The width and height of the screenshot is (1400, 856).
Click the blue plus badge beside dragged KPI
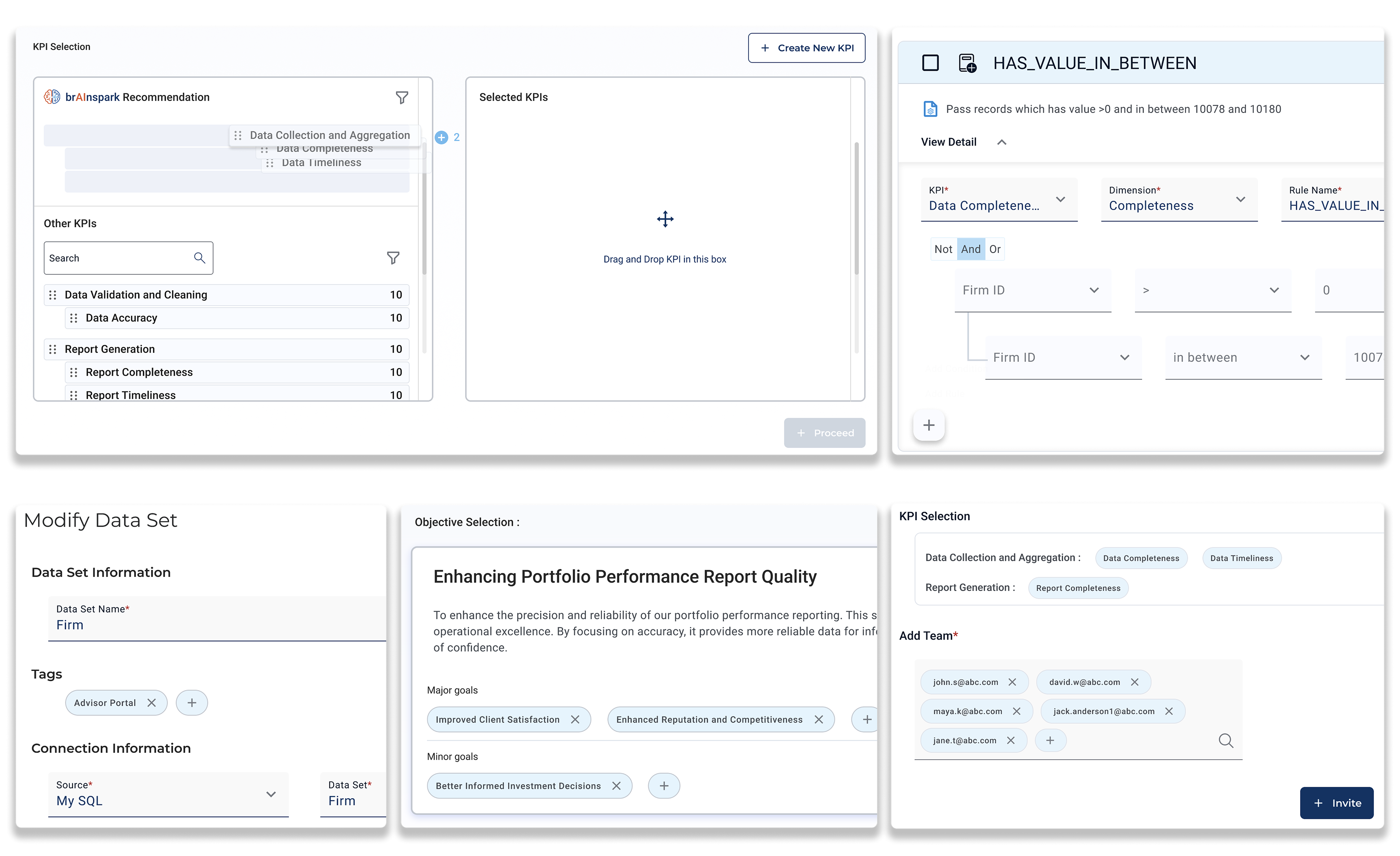(x=442, y=137)
